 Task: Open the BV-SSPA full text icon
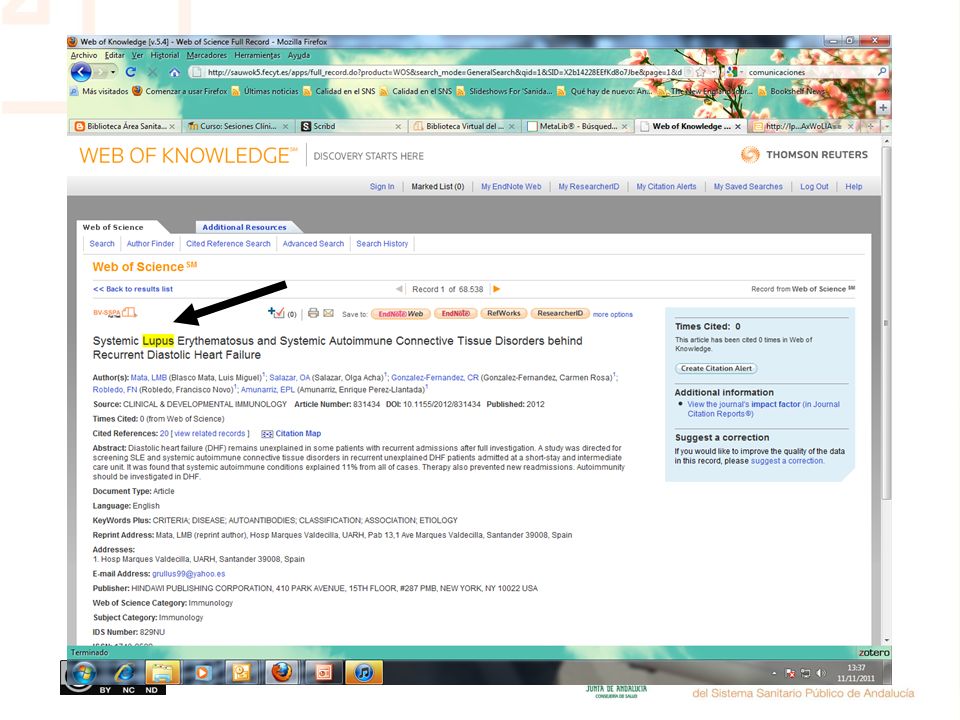114,313
